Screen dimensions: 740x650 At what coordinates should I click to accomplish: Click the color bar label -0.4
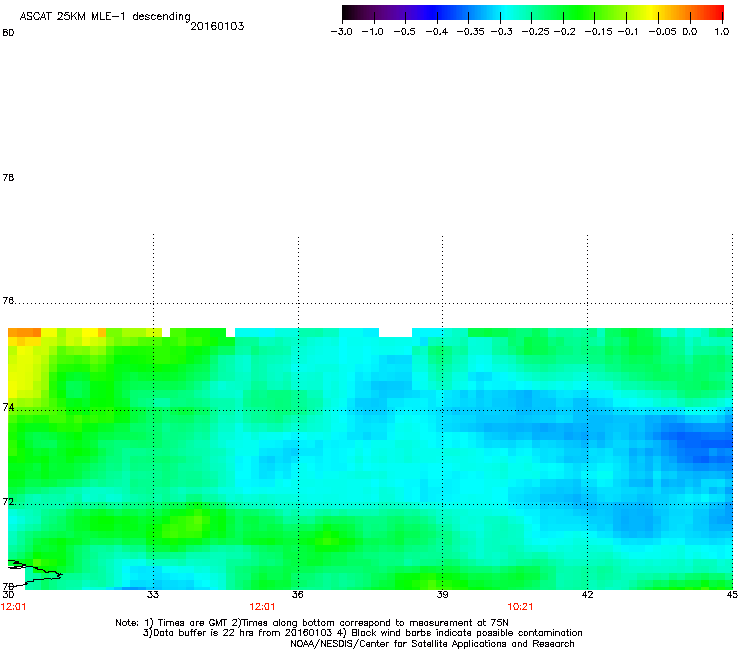point(437,32)
